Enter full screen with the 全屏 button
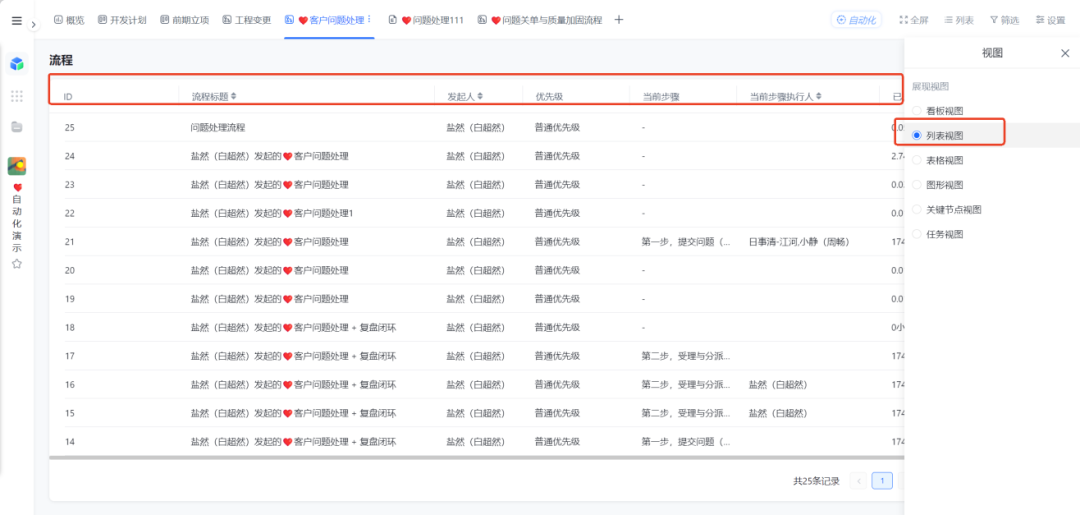Screen dimensions: 1080x515 point(914,20)
